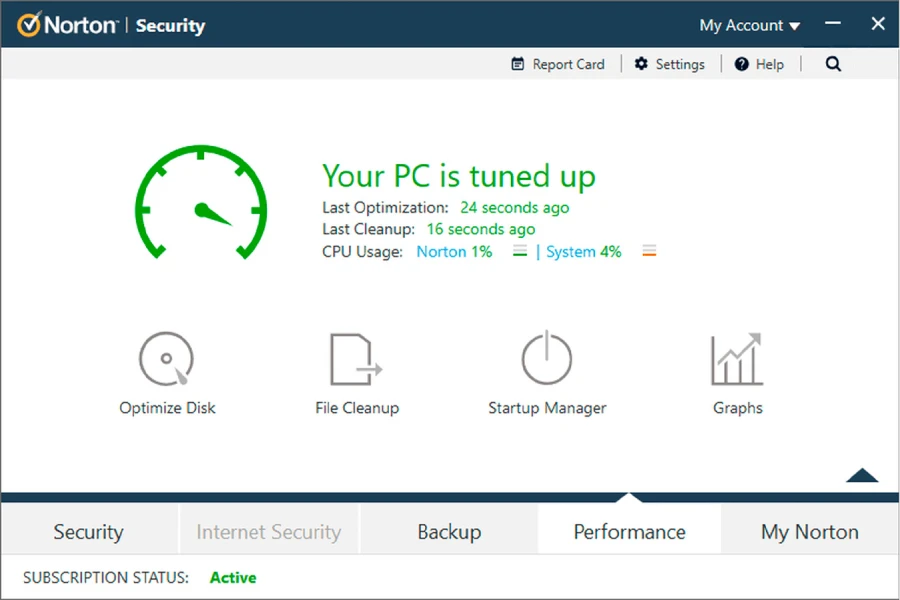Click the Optimize Disk label
The width and height of the screenshot is (900, 600).
(167, 408)
